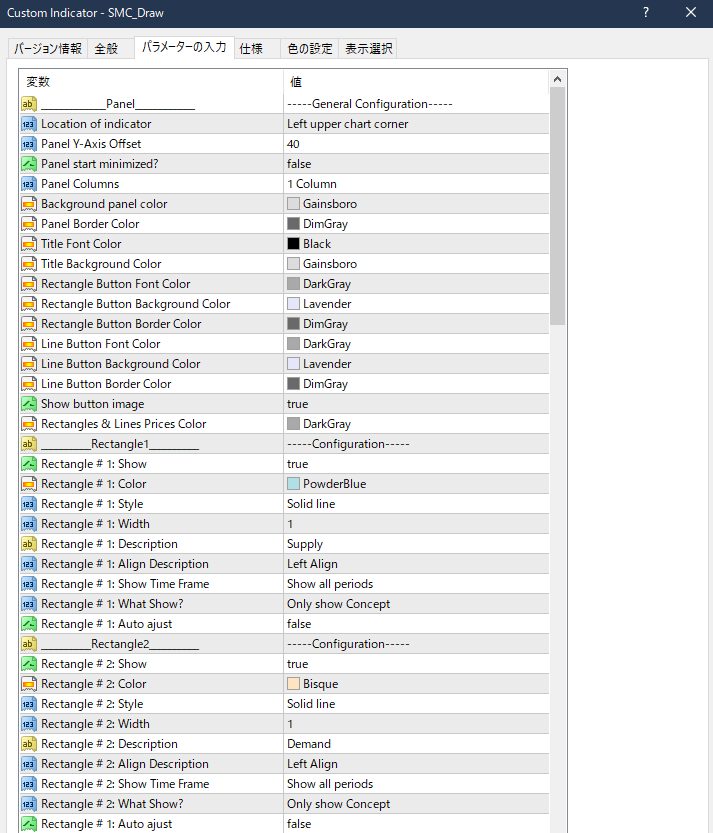The width and height of the screenshot is (713, 833).
Task: Click the color icon for Rectangle # 1: Color
Action: (29, 484)
